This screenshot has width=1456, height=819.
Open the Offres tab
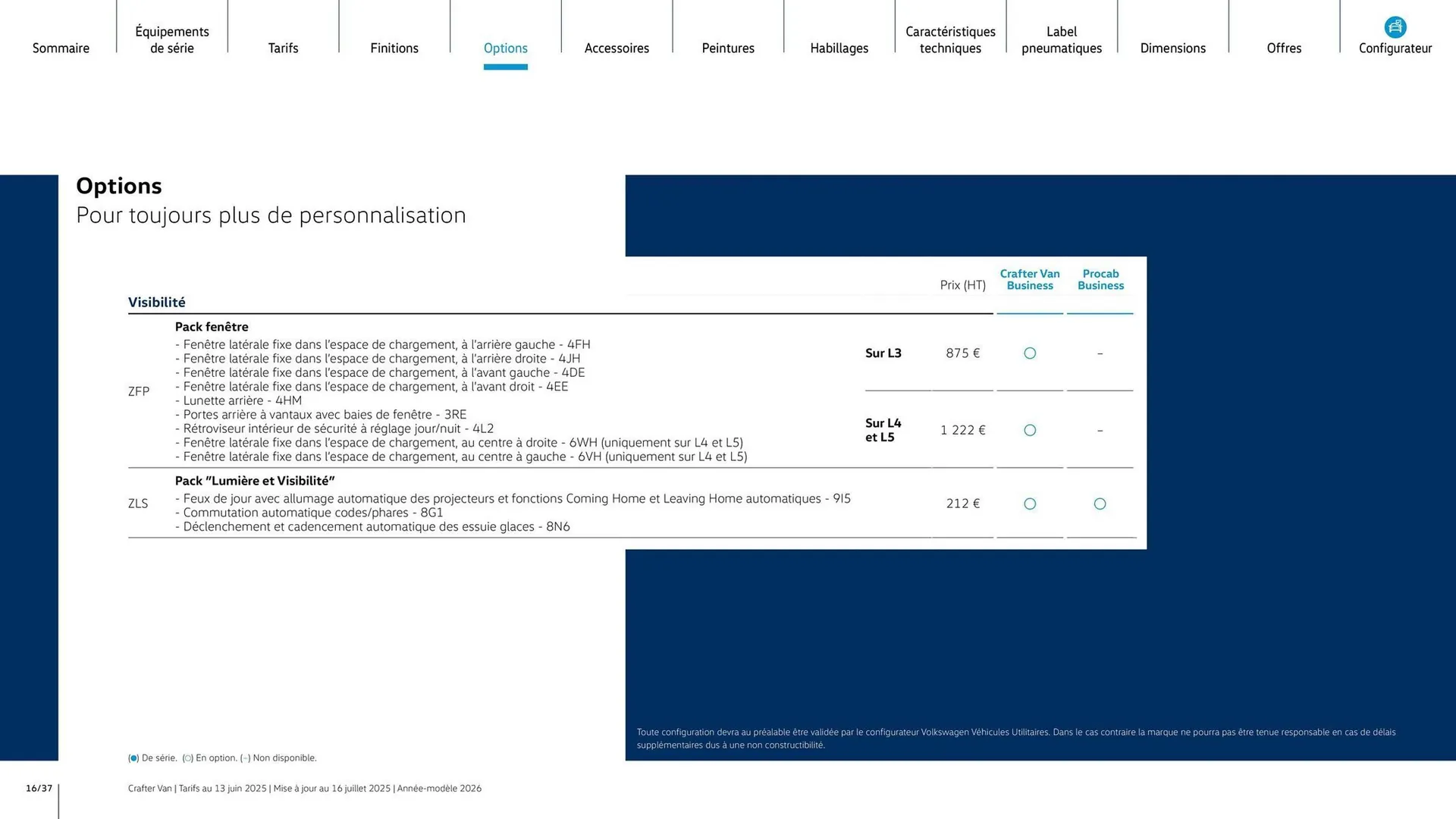tap(1284, 48)
